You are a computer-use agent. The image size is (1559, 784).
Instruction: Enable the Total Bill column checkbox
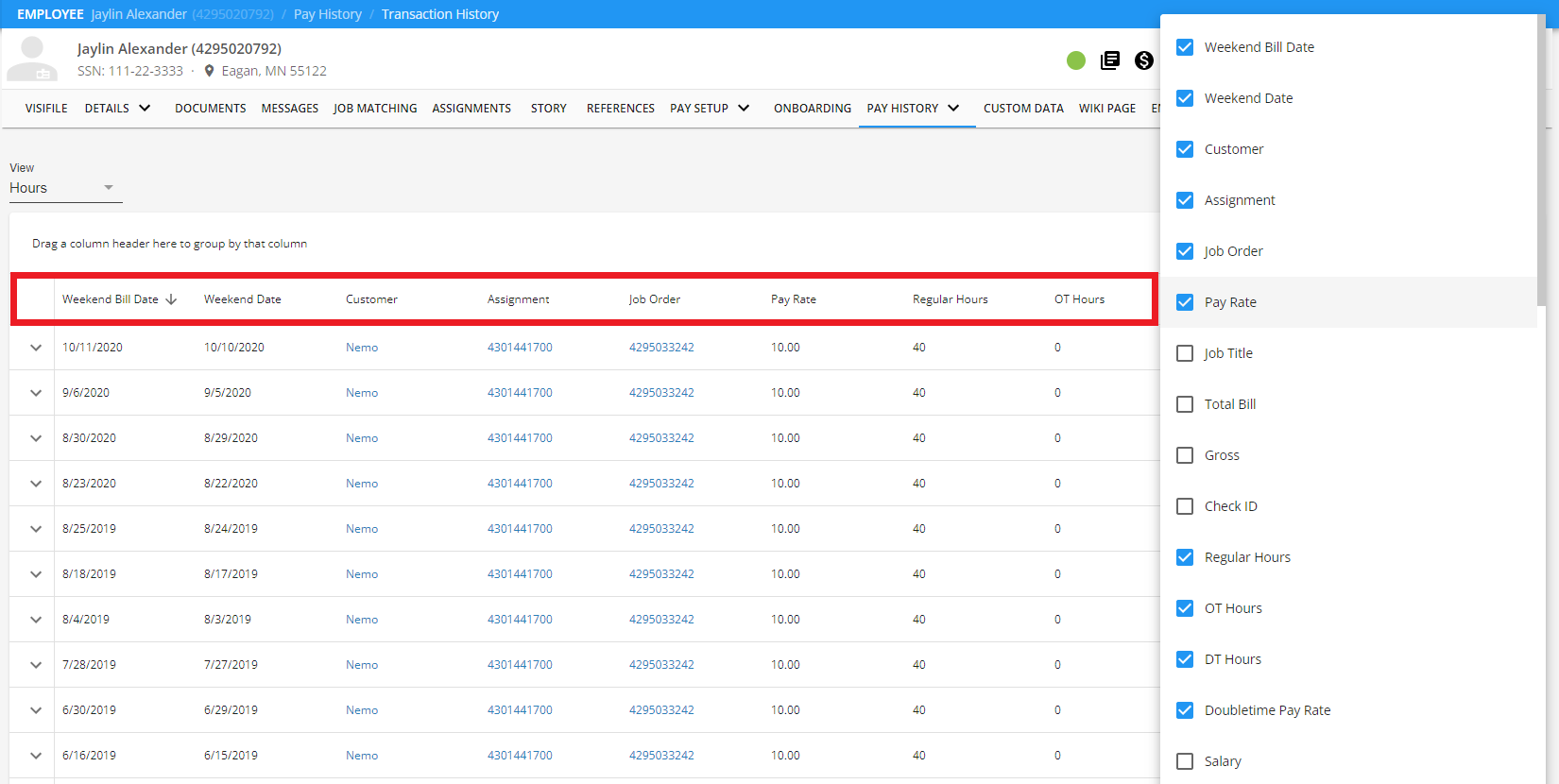[x=1185, y=404]
